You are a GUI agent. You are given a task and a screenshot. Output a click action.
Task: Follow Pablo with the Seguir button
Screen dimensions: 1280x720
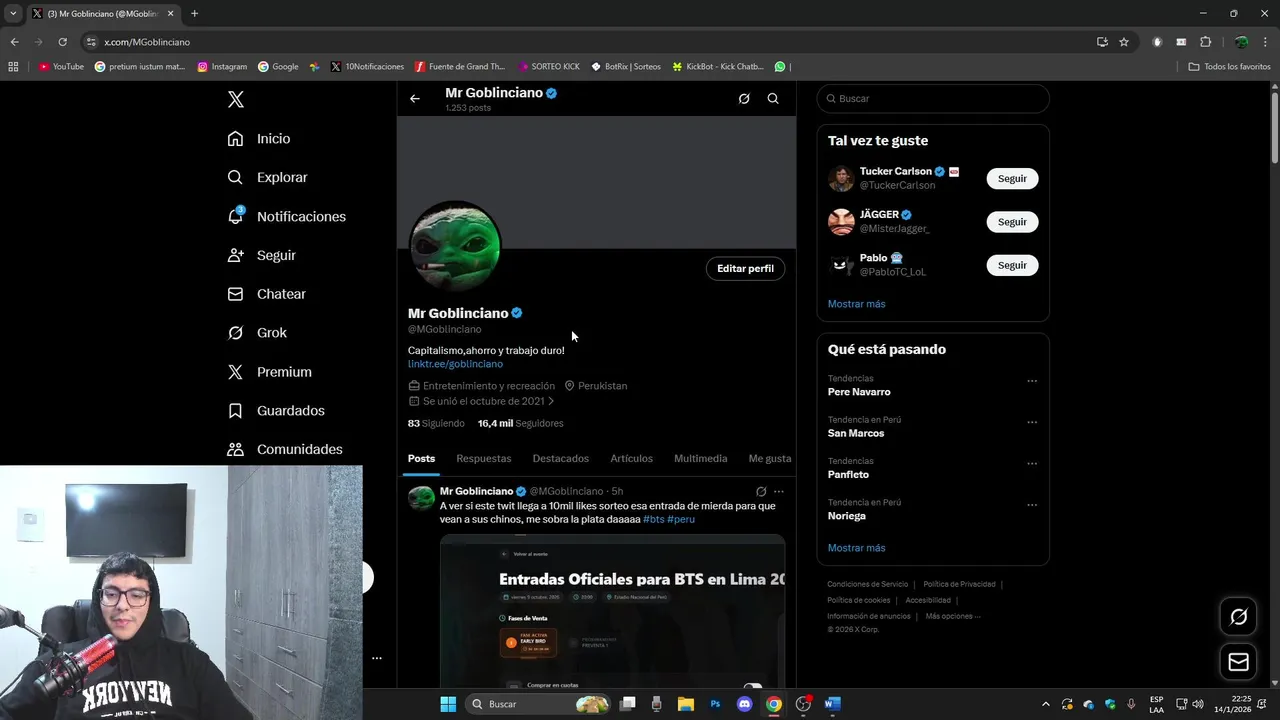click(x=1012, y=265)
